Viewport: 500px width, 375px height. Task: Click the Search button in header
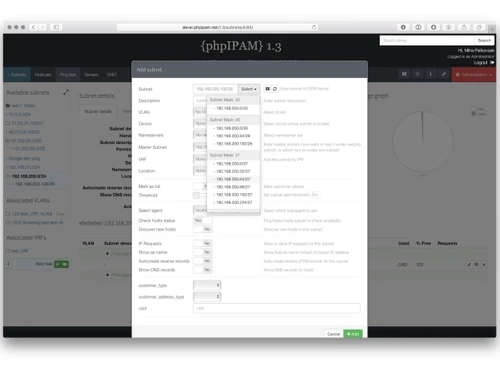(484, 40)
